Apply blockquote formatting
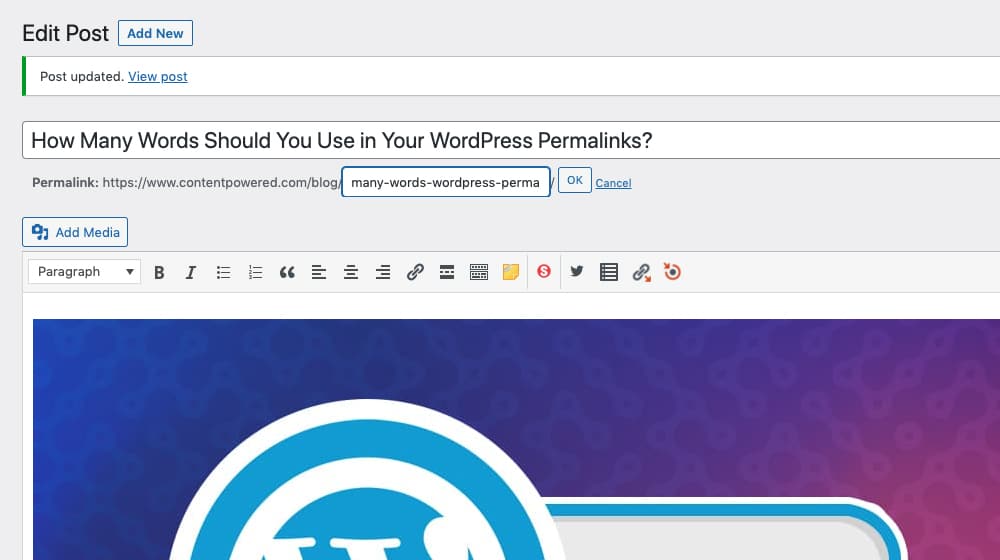 tap(287, 272)
